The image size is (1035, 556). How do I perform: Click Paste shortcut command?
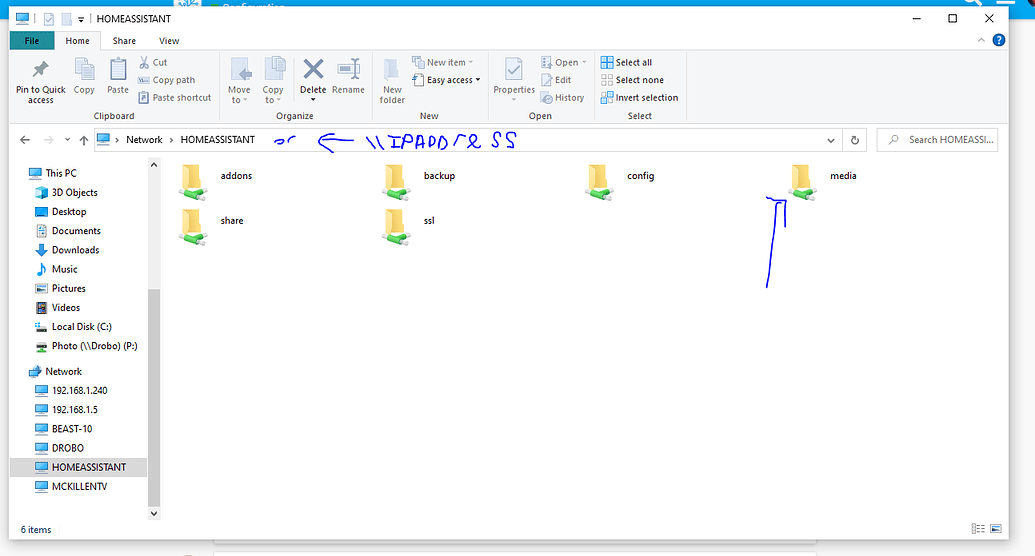(175, 98)
